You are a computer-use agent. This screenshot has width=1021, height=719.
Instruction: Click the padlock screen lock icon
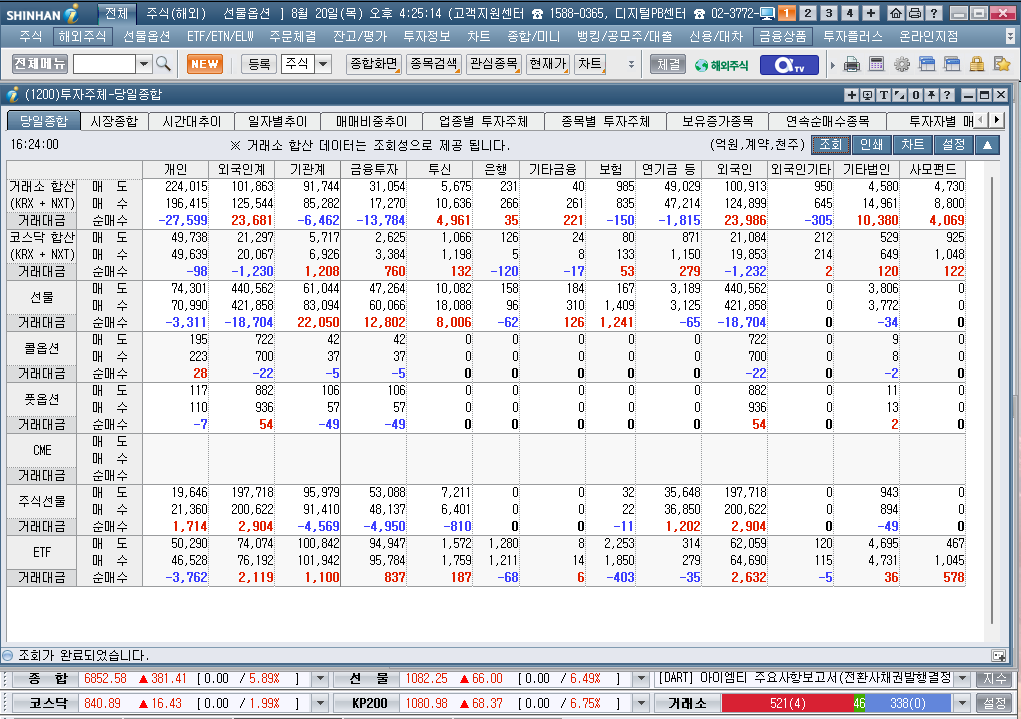tap(977, 64)
